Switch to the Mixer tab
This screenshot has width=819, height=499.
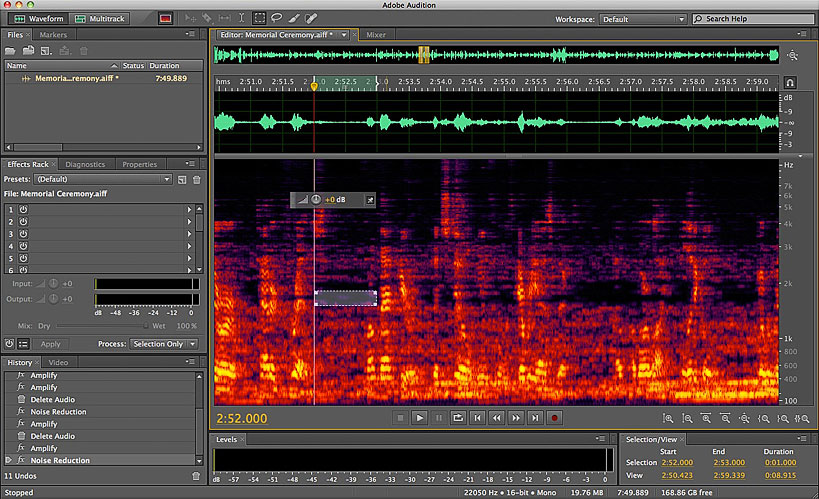[x=376, y=35]
